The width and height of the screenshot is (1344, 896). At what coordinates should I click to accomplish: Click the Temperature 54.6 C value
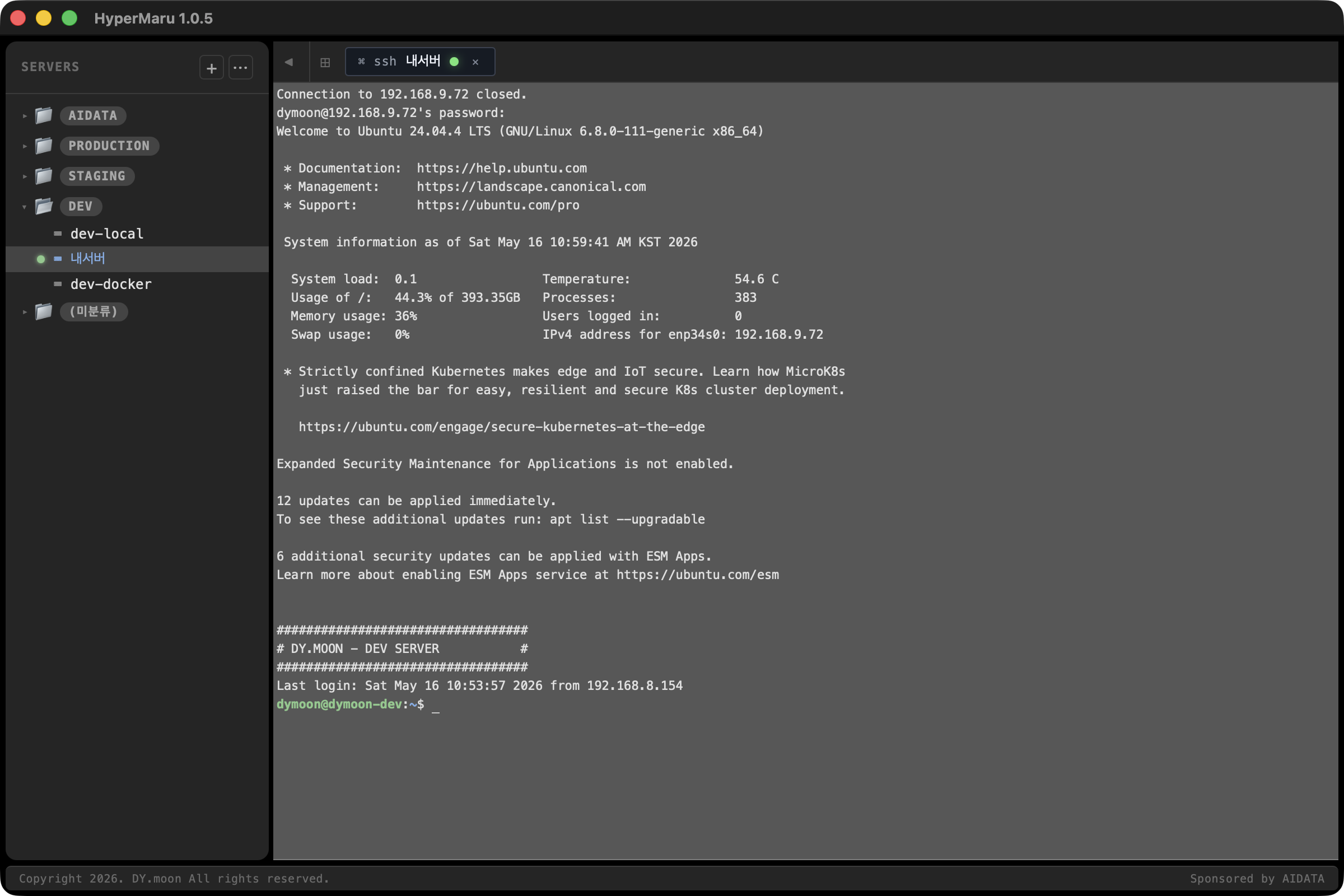click(x=757, y=279)
